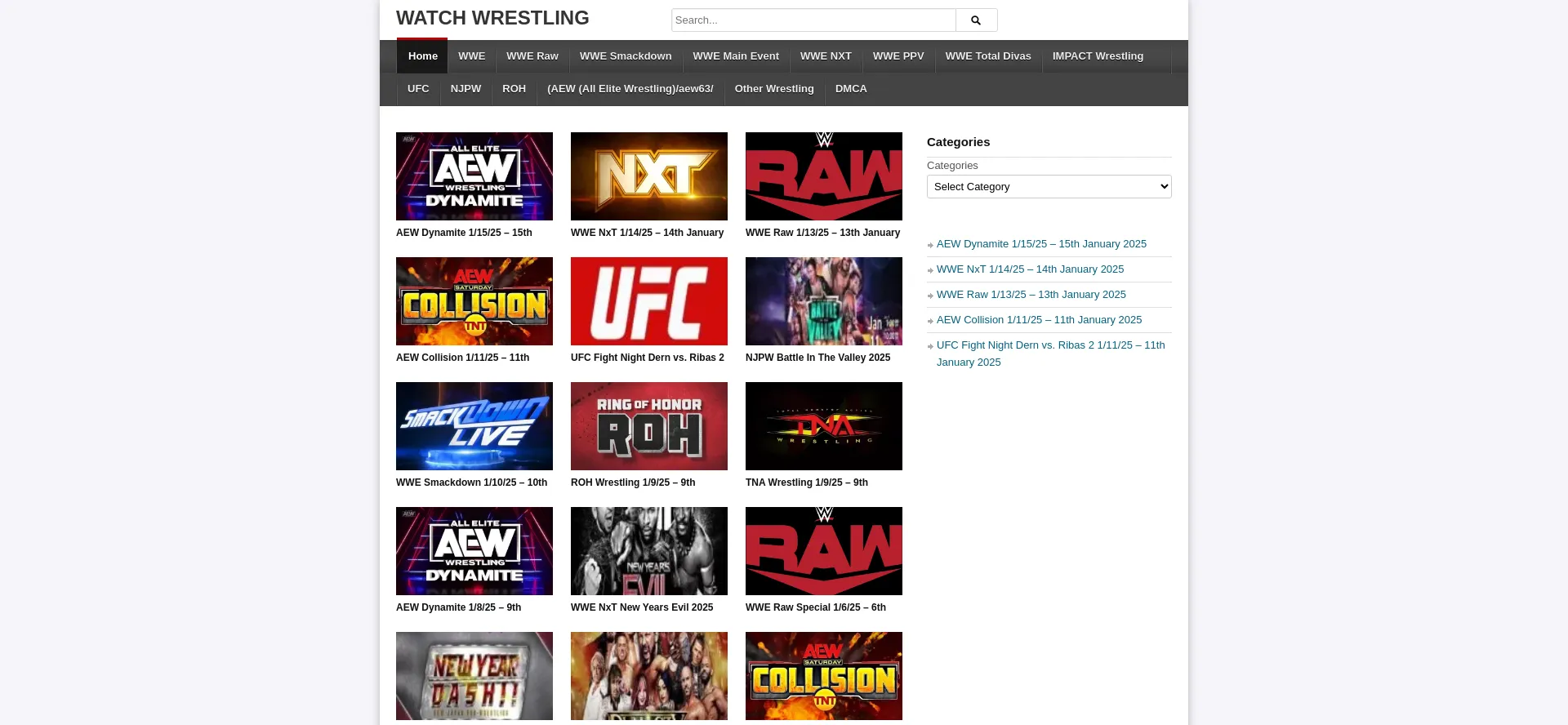Open the UFC Fight Night thumbnail

(x=649, y=301)
